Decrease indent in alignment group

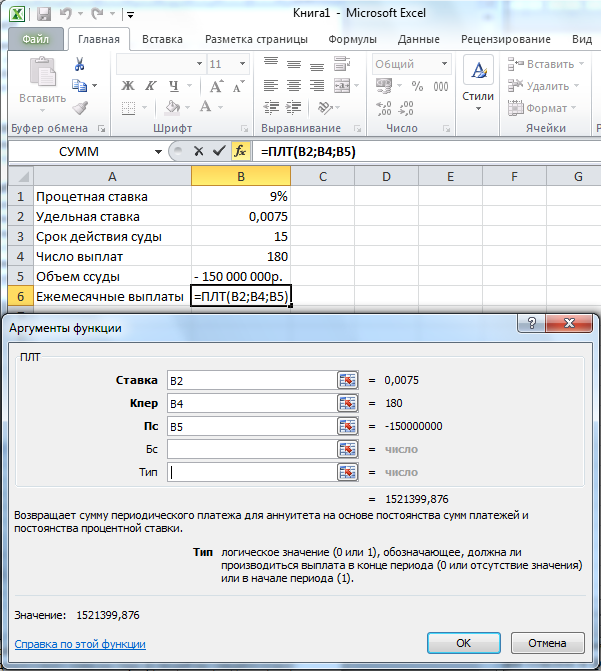pos(271,107)
